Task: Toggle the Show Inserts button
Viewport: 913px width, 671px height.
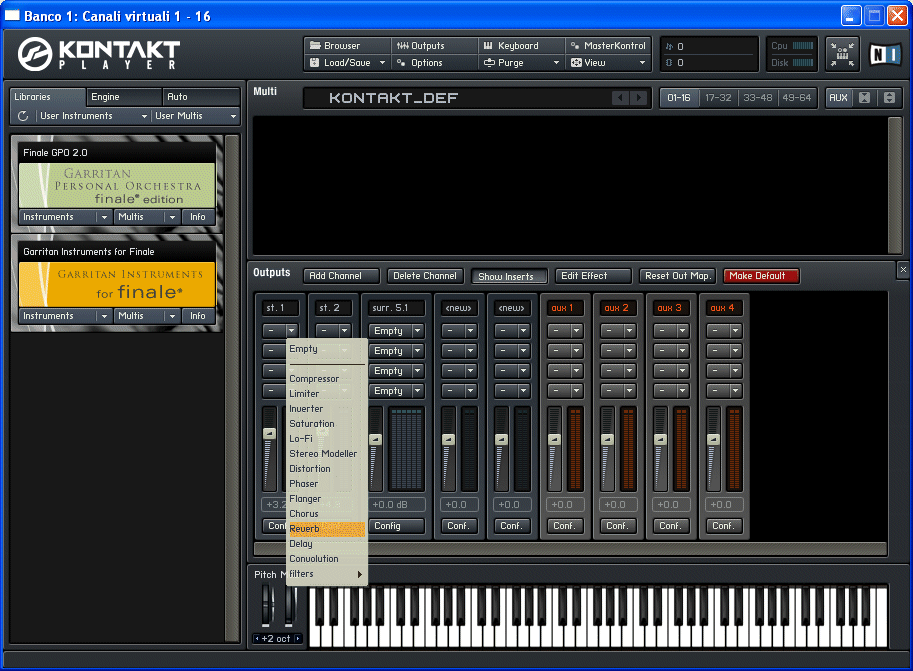Action: click(x=509, y=276)
